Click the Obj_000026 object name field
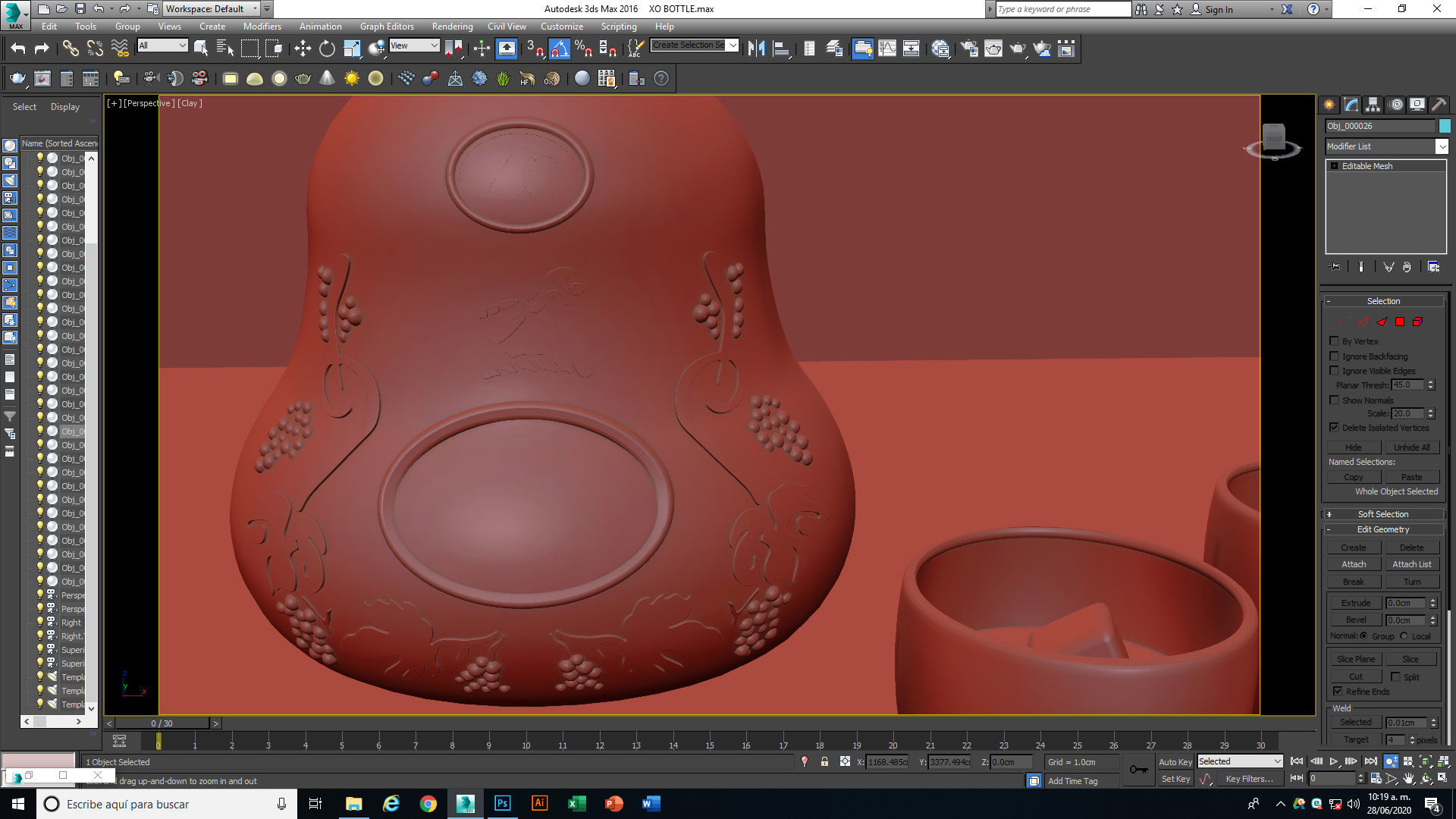This screenshot has height=819, width=1456. pyautogui.click(x=1379, y=126)
